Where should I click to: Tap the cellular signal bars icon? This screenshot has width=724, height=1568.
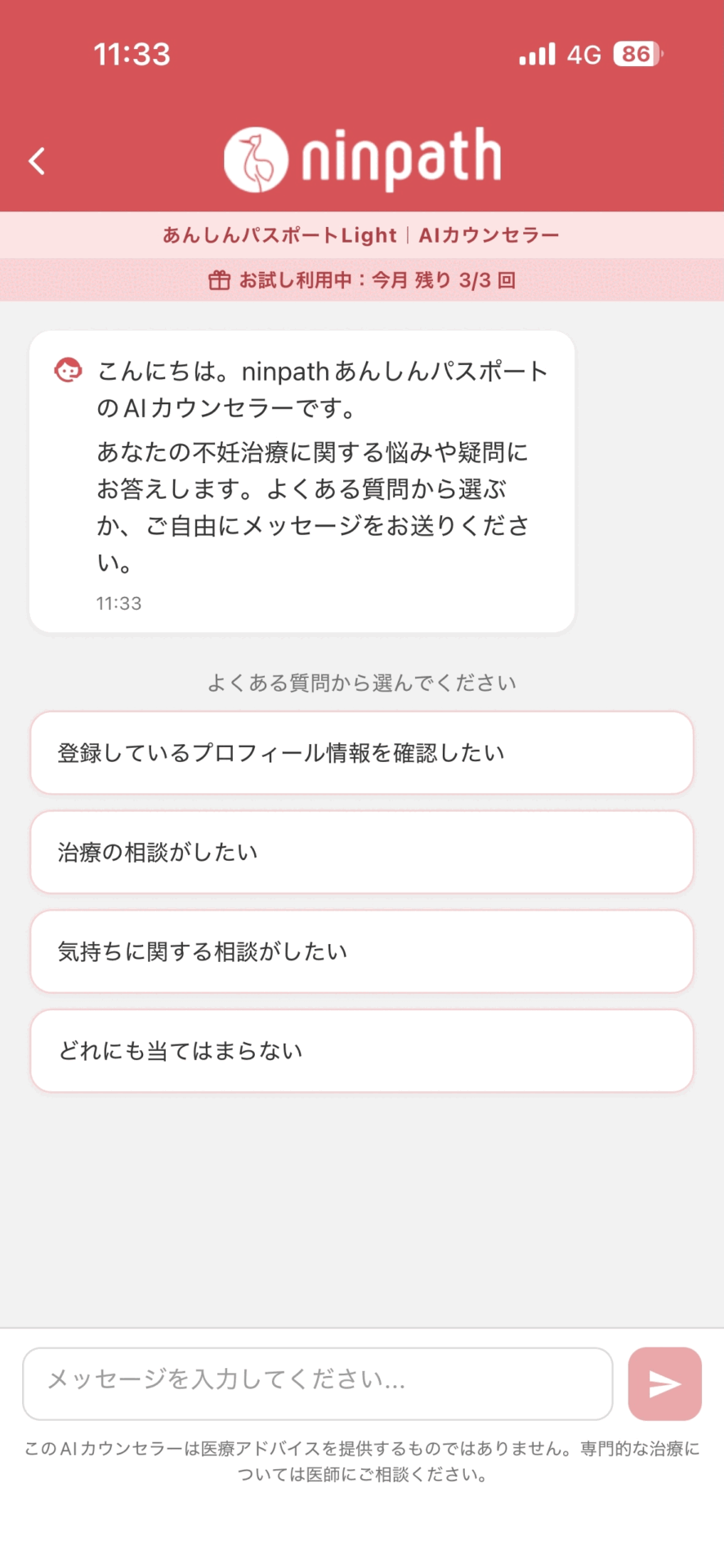coord(537,54)
